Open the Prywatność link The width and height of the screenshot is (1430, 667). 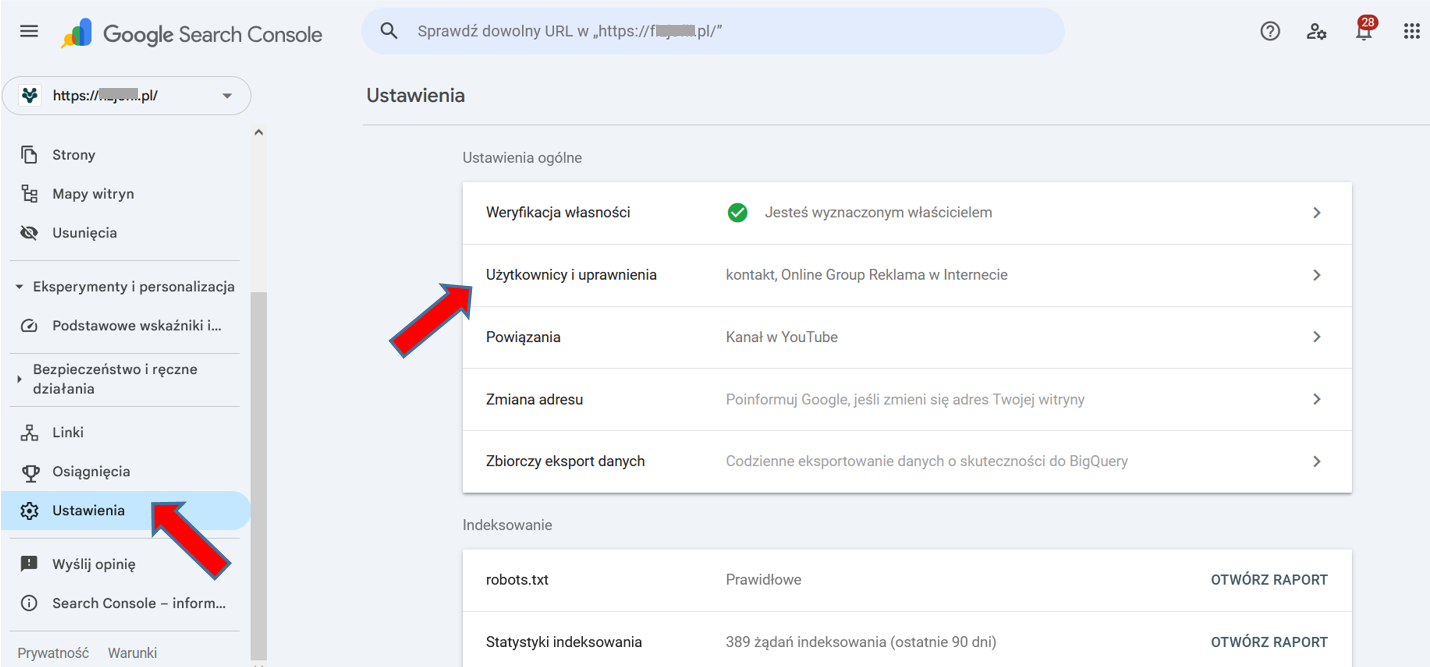tap(53, 653)
